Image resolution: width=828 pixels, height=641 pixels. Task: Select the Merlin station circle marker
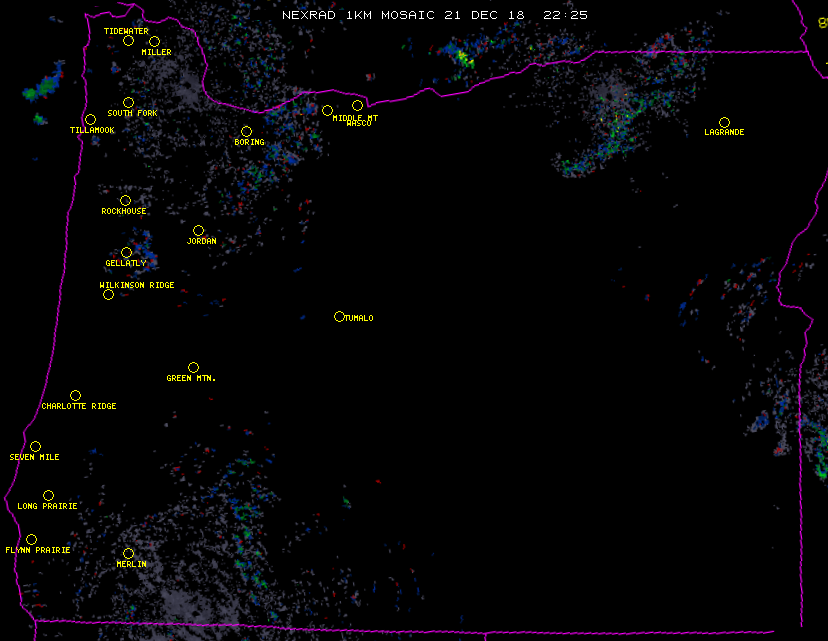point(128,554)
